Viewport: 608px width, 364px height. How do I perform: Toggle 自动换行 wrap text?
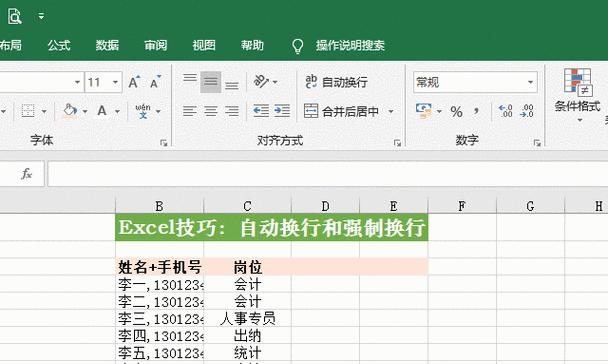click(x=336, y=82)
